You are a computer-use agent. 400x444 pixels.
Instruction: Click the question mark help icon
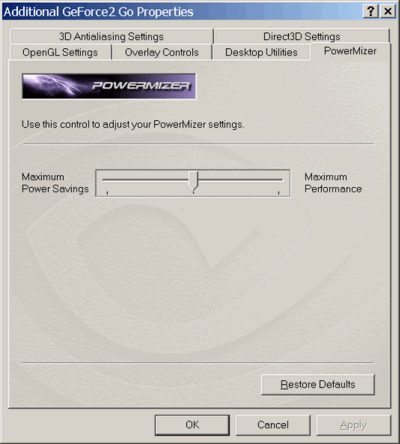coord(371,12)
